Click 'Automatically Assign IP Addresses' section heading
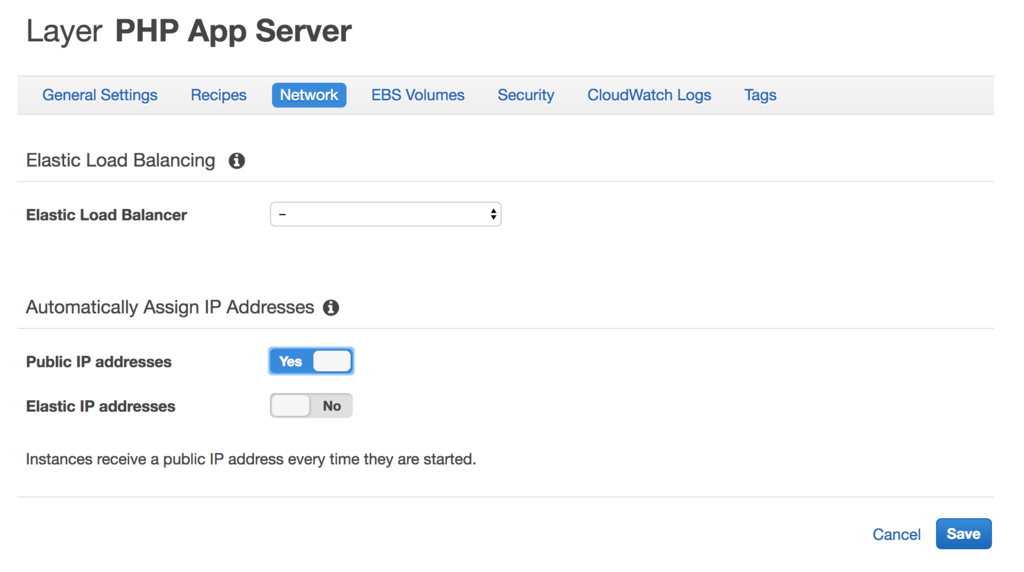The height and width of the screenshot is (572, 1024). click(x=170, y=308)
